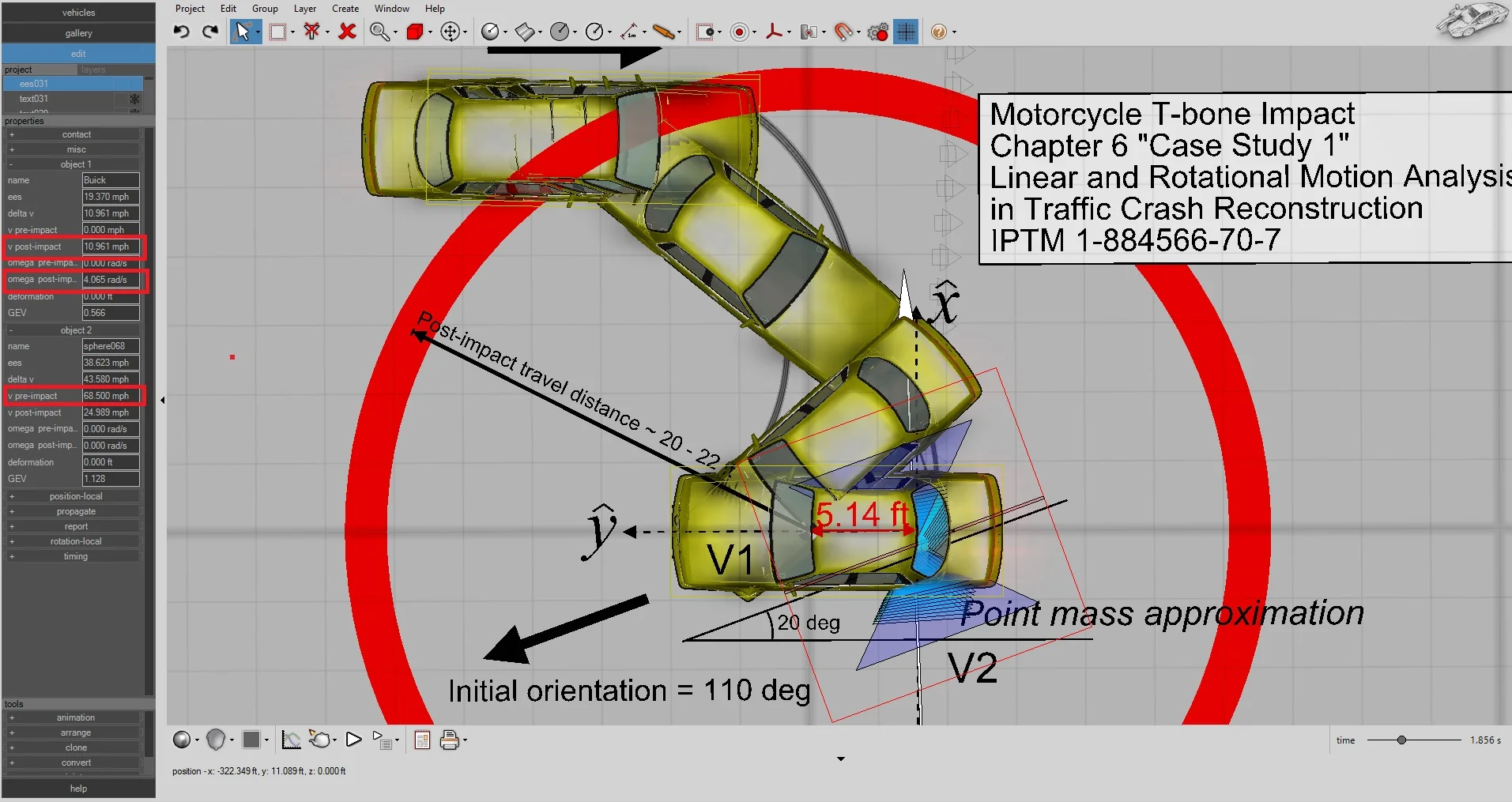The height and width of the screenshot is (802, 1512).
Task: Open dropdown next to printer icon
Action: [x=465, y=740]
